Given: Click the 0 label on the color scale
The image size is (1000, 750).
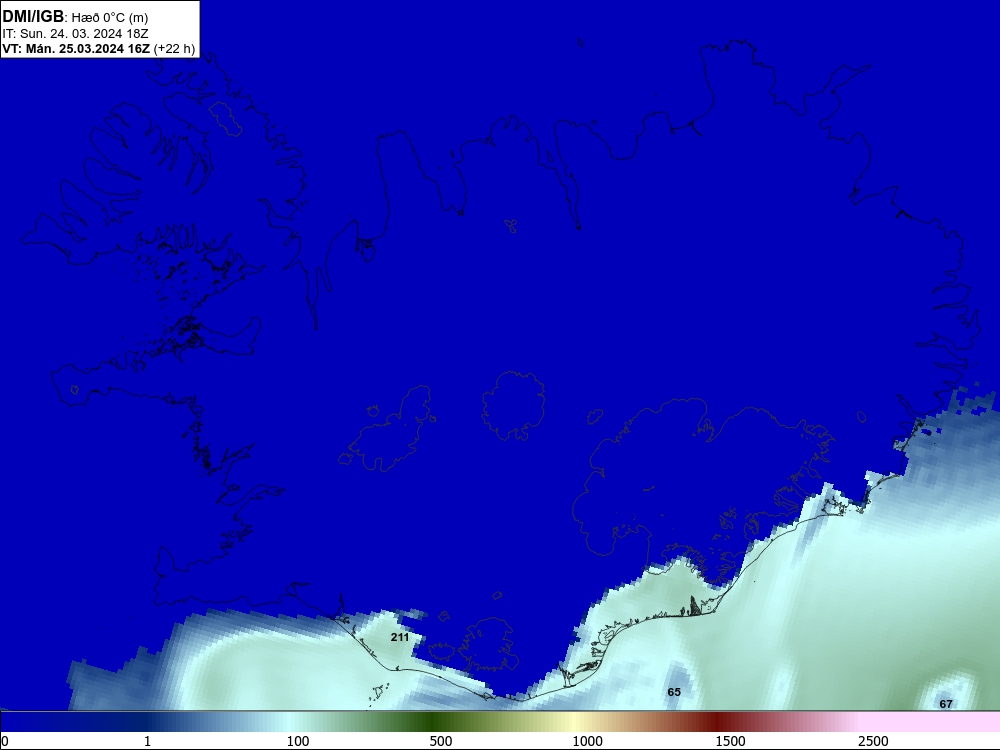Looking at the screenshot, I should tap(5, 741).
